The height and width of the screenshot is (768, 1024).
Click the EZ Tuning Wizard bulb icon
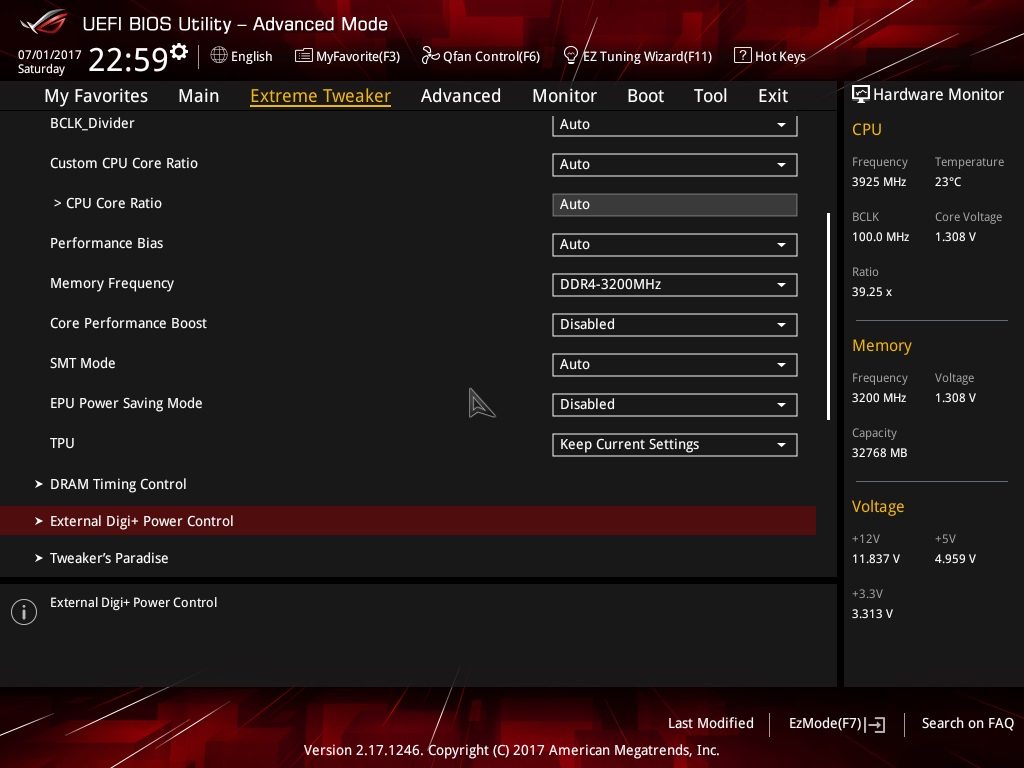(571, 56)
